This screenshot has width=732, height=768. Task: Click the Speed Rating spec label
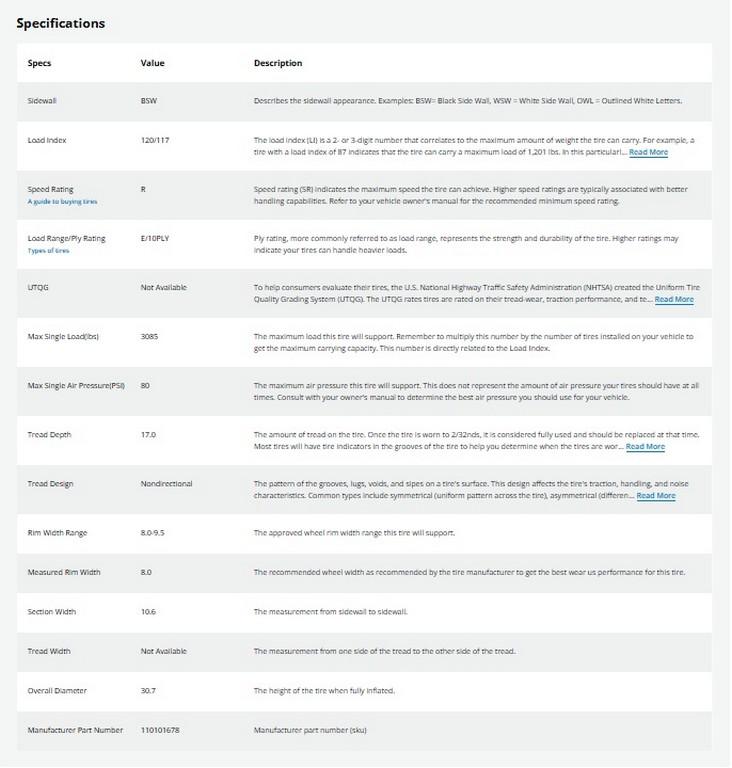point(50,189)
